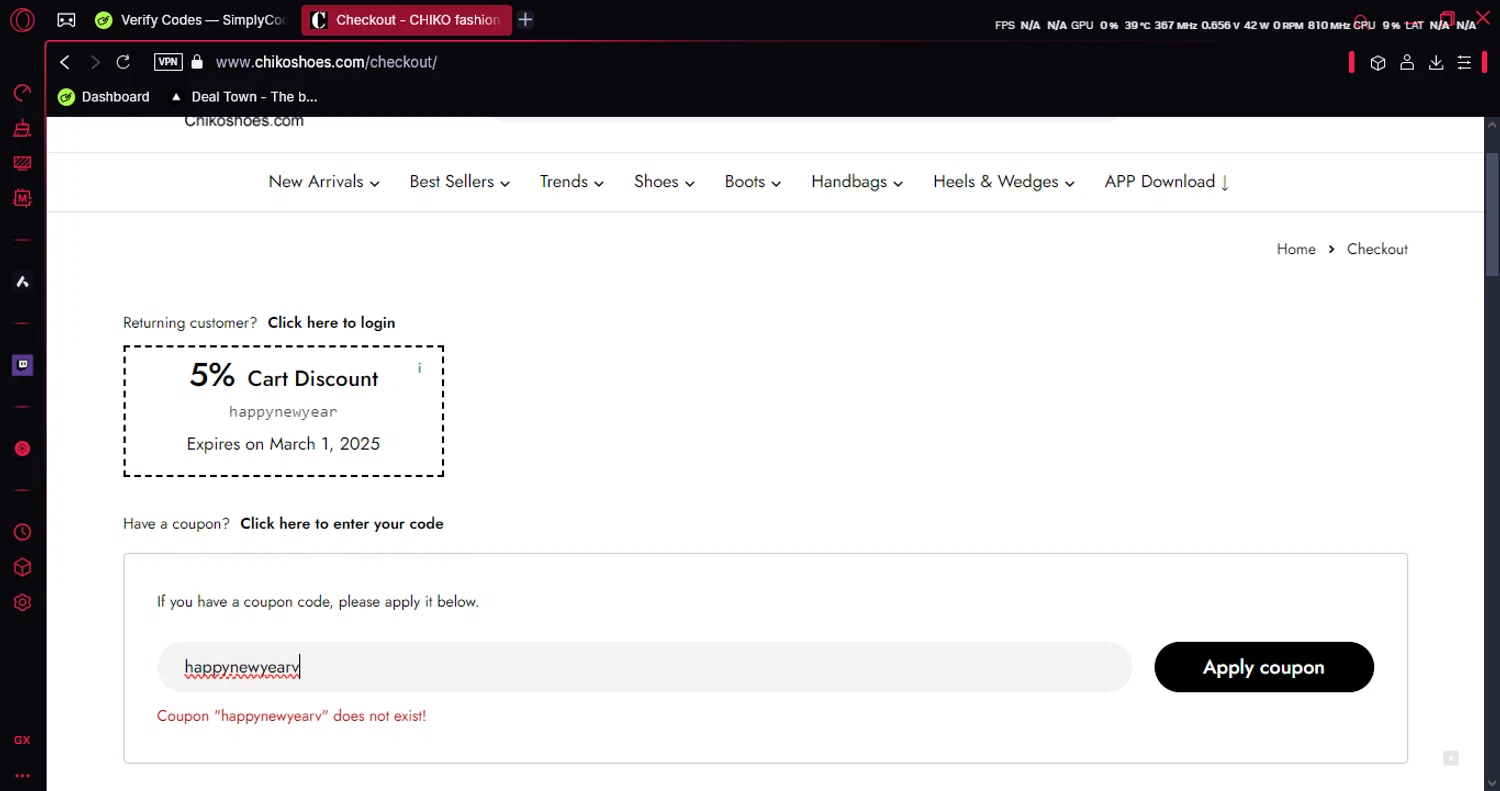Click the coupon does not exist error
1500x791 pixels.
click(x=291, y=717)
